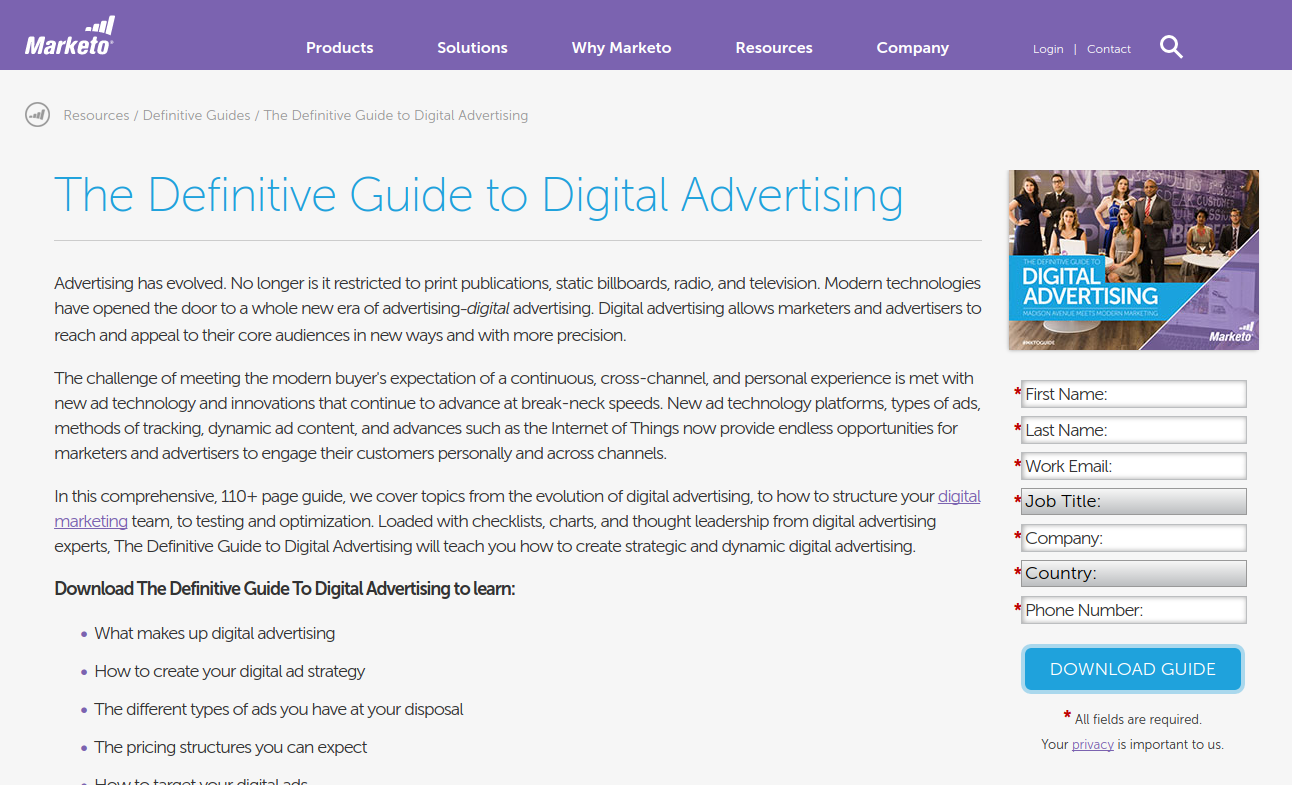Click the DOWNLOAD GUIDE button
The image size is (1292, 785).
pos(1132,668)
